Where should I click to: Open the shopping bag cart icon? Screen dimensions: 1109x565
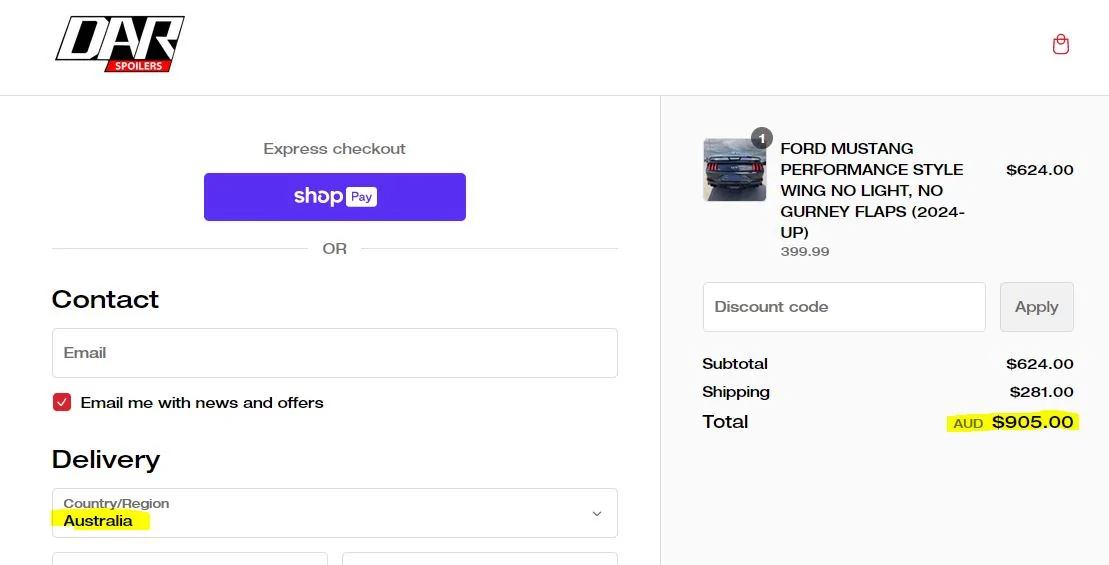click(1060, 45)
